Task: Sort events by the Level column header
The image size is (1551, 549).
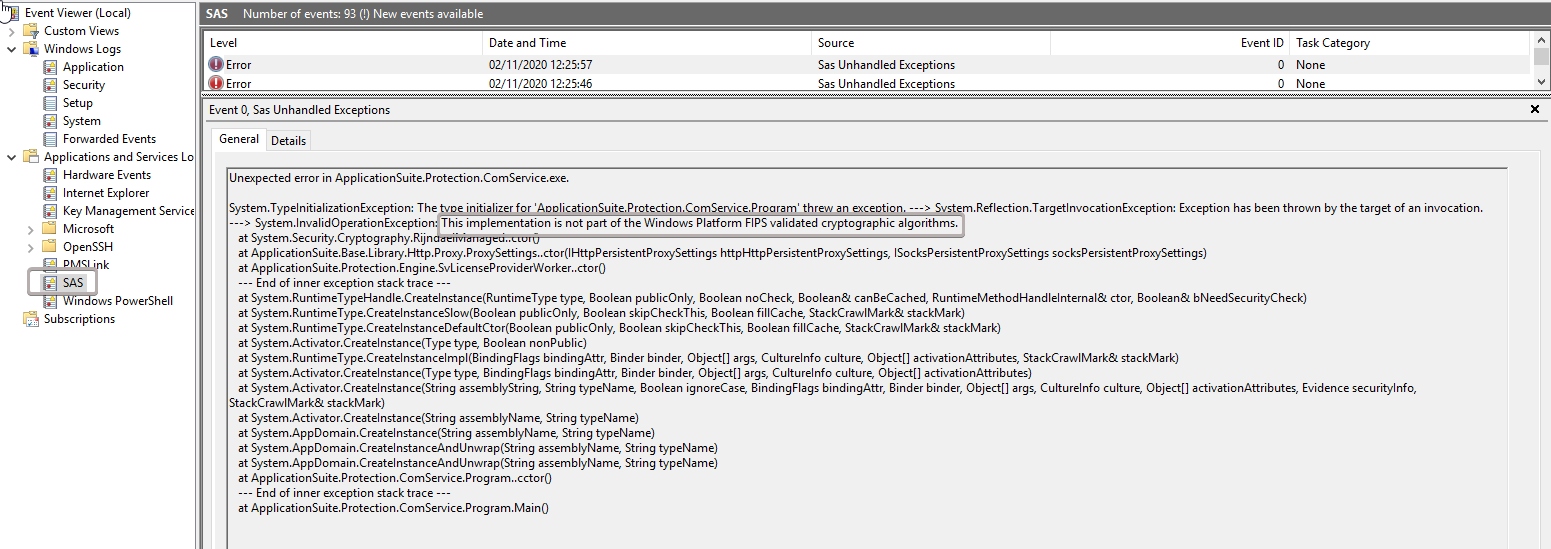Action: pos(224,43)
